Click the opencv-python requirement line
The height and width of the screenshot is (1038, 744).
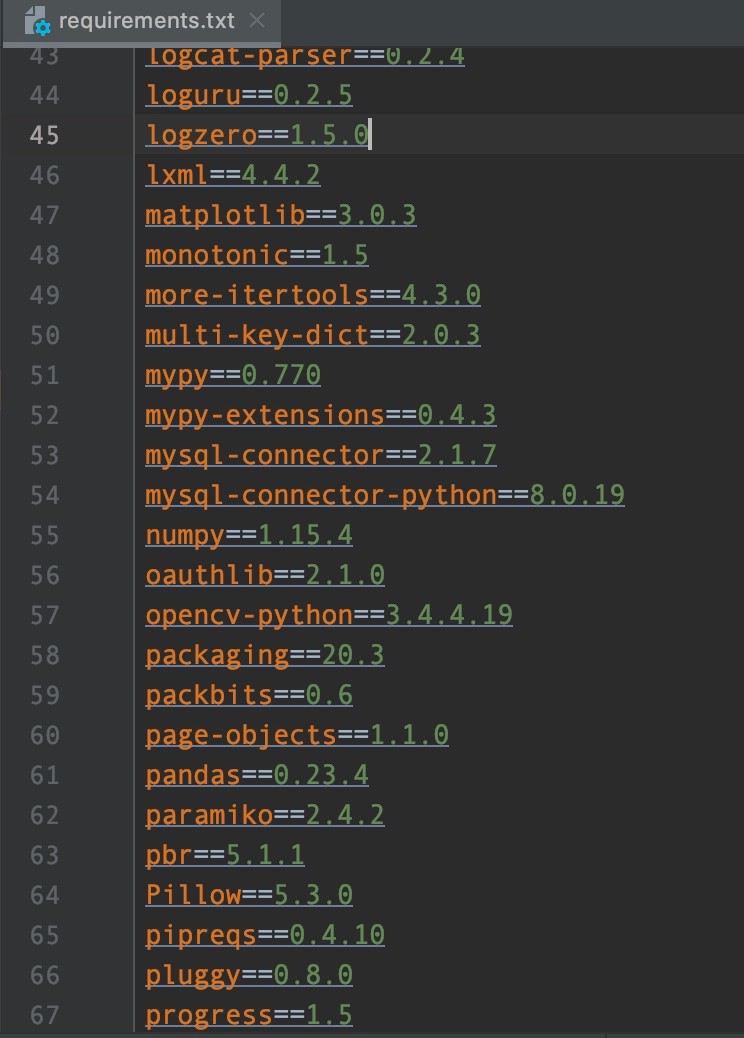tap(329, 615)
